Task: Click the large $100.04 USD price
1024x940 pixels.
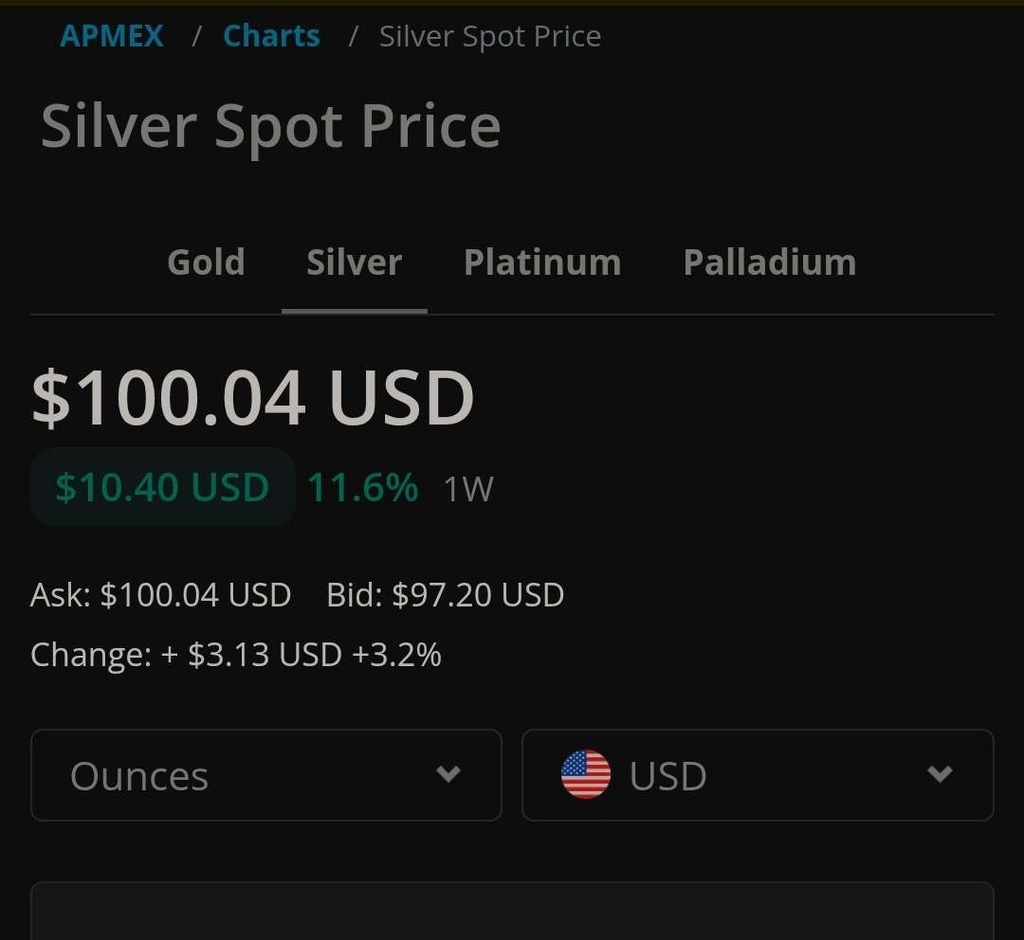Action: (253, 397)
